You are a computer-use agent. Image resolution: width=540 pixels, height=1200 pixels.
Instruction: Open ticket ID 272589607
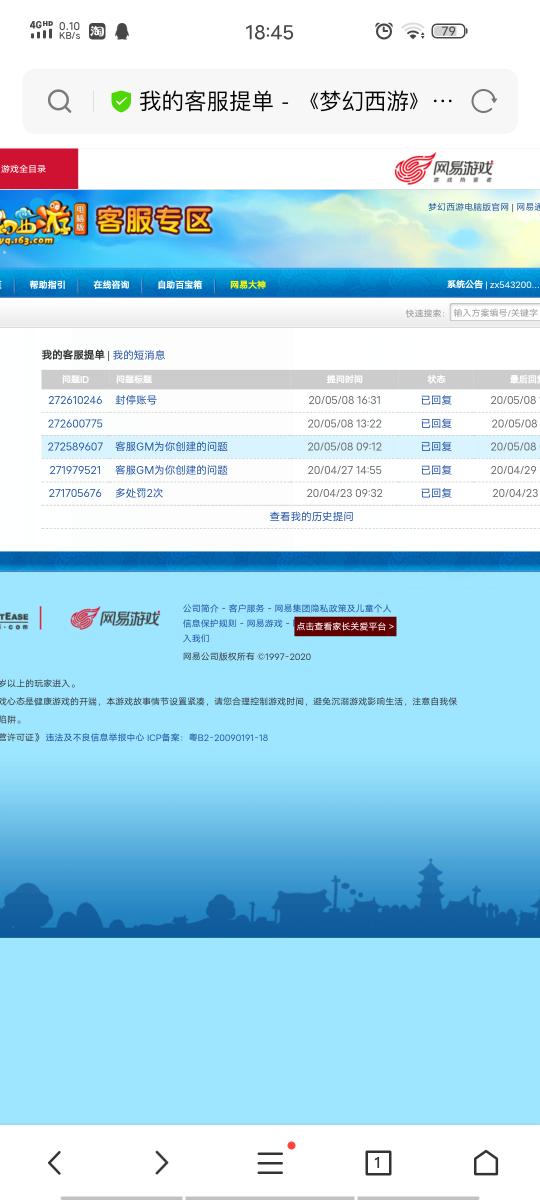pos(75,447)
